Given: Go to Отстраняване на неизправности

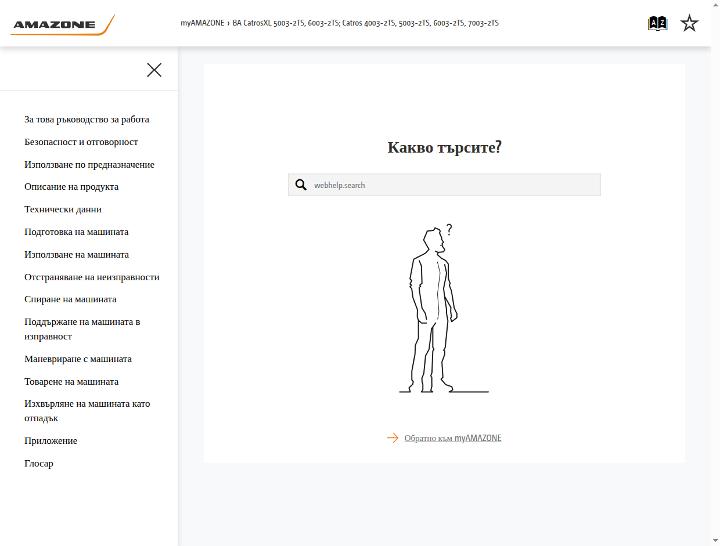Looking at the screenshot, I should tap(92, 277).
